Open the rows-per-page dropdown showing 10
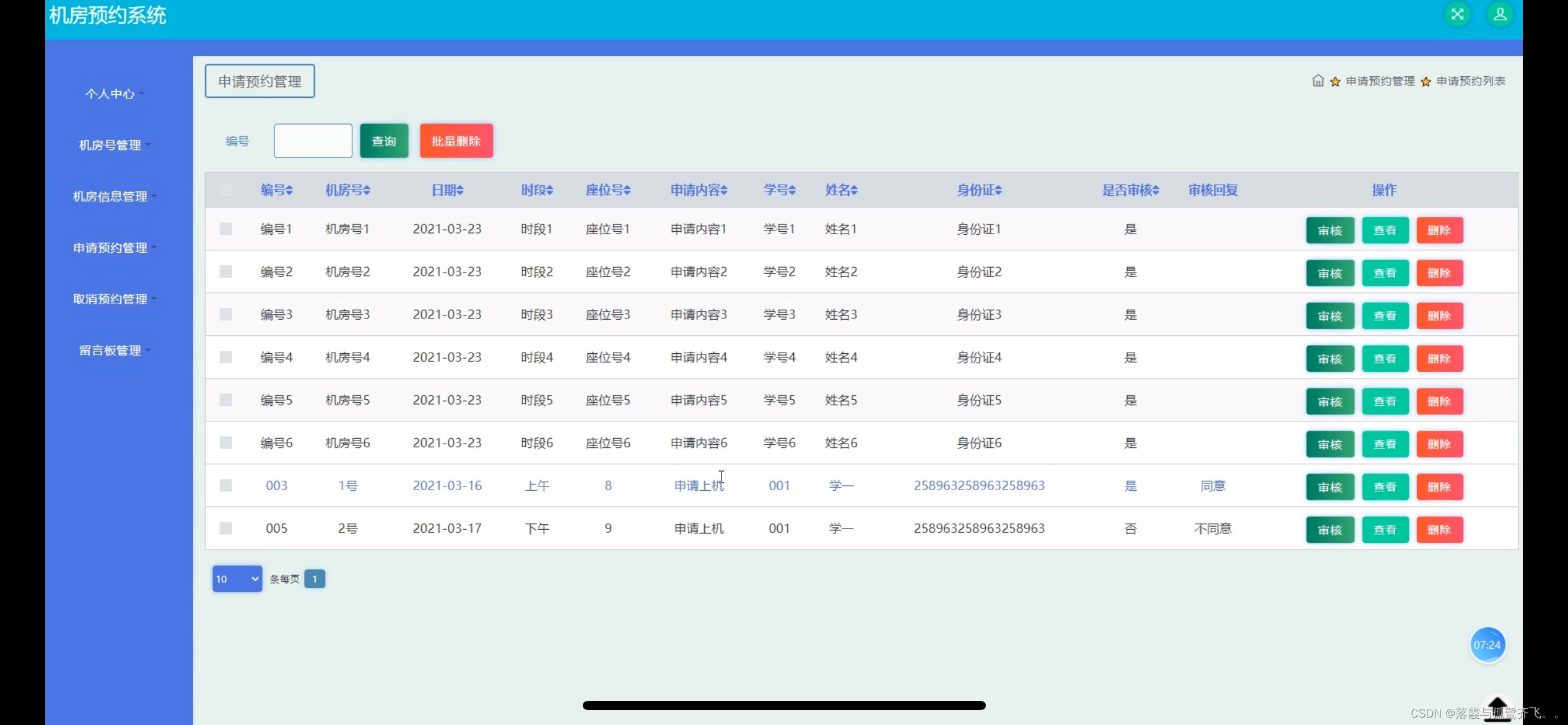This screenshot has width=1568, height=725. tap(237, 579)
